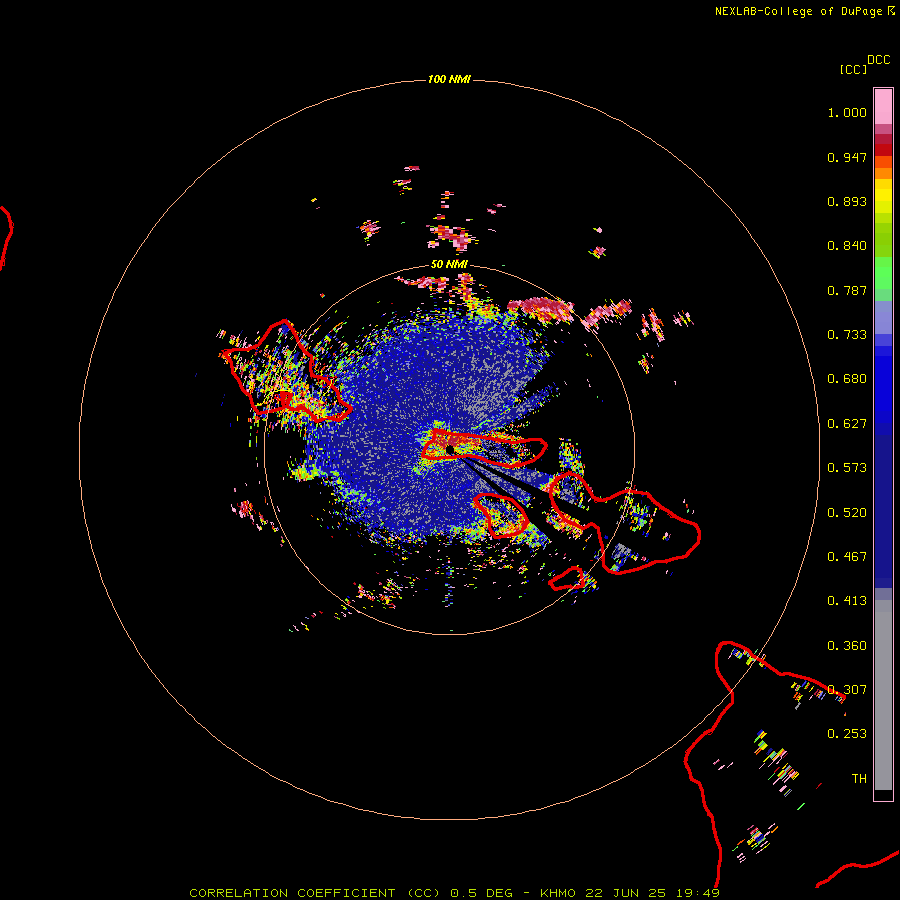Click the 0.840 legend value
900x900 pixels.
click(847, 246)
